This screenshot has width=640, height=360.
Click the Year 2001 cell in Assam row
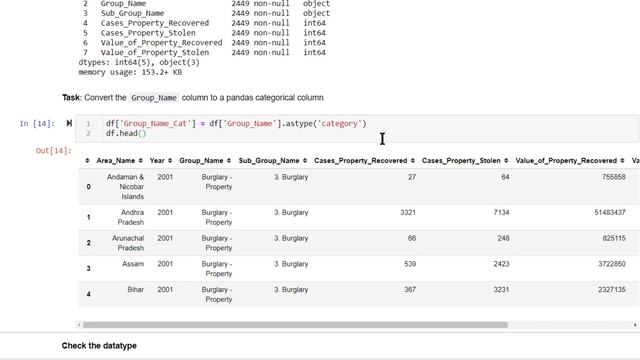tap(165, 264)
